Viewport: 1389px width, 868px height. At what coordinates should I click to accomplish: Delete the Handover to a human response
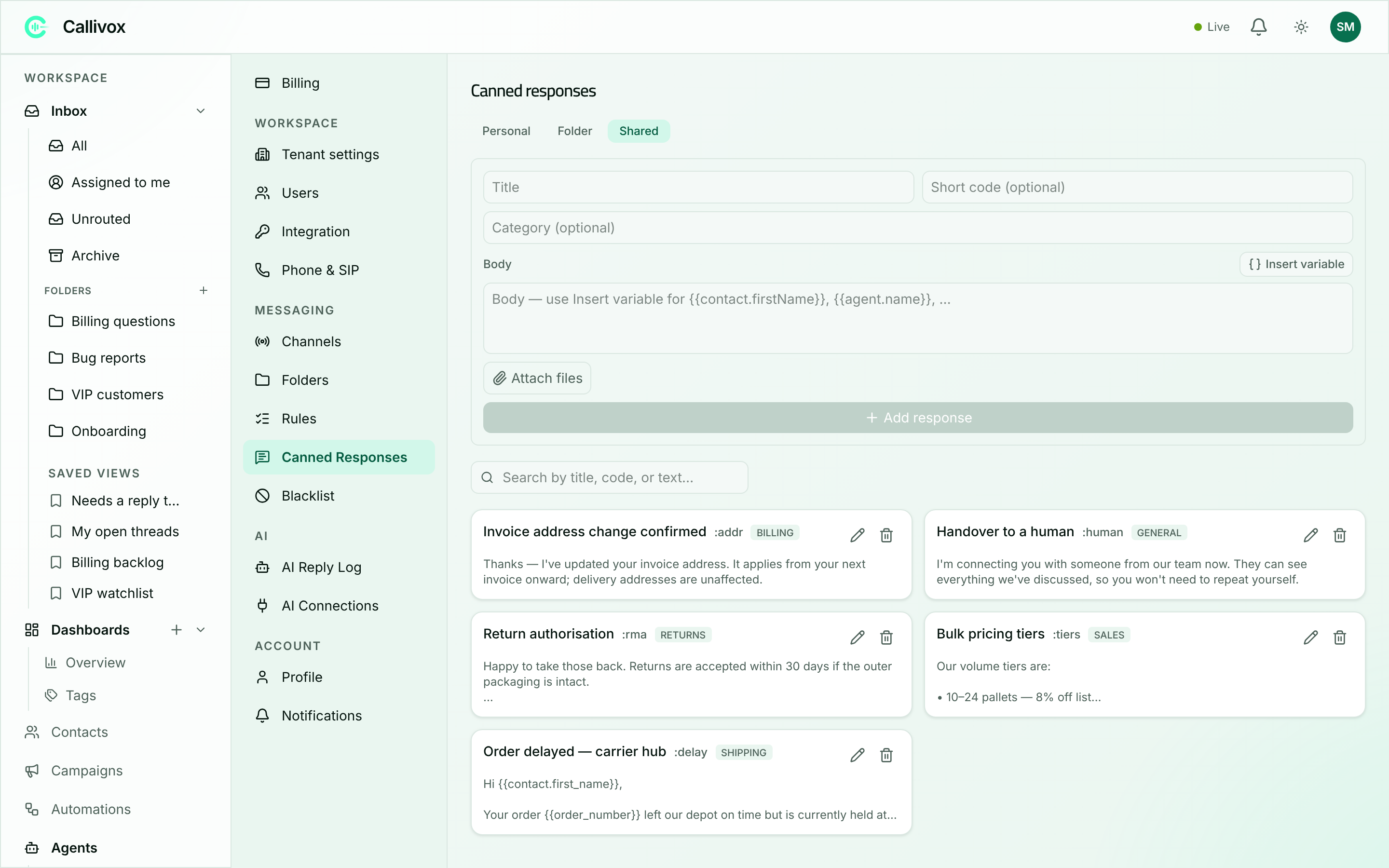pyautogui.click(x=1340, y=535)
